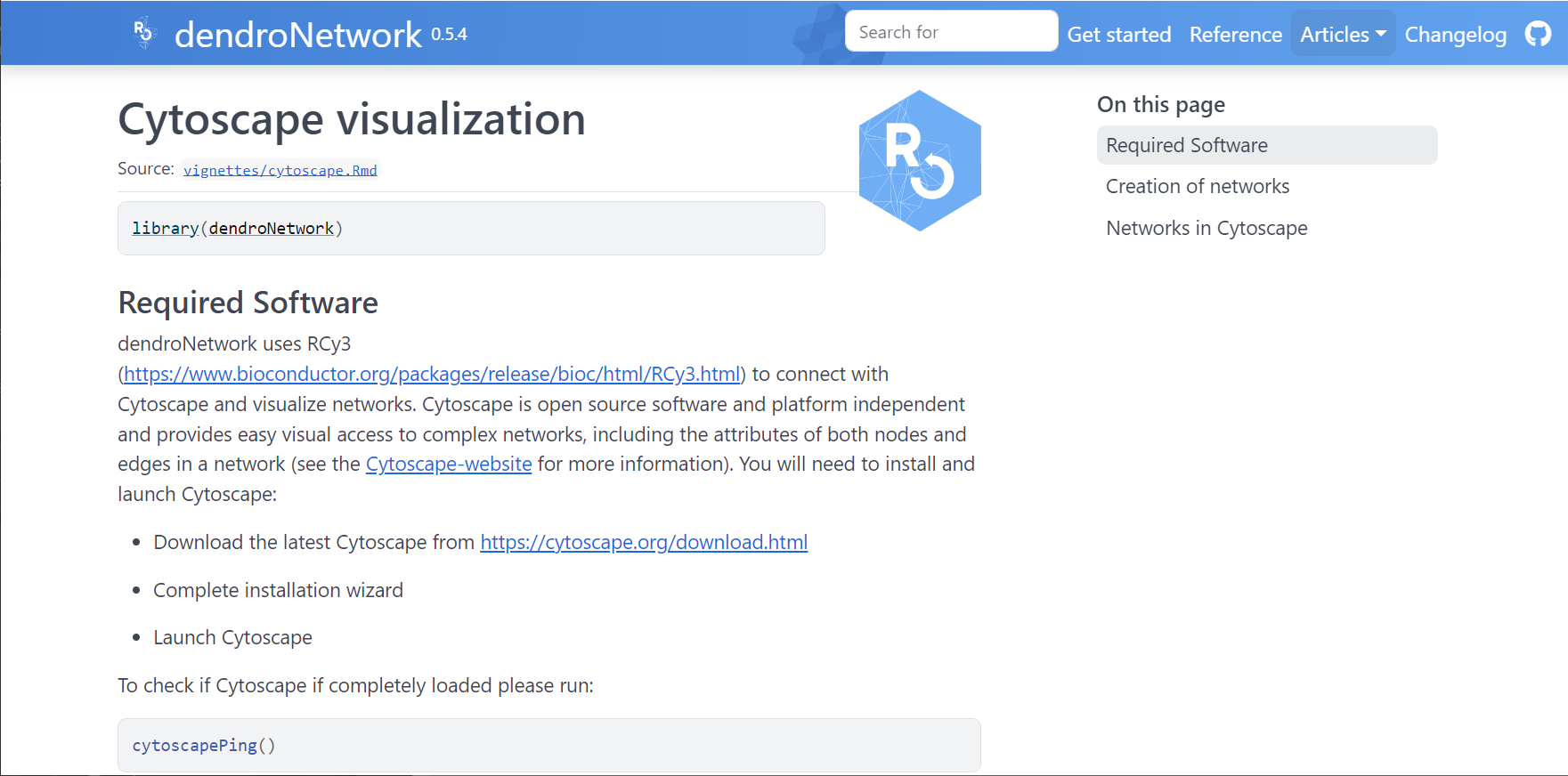Expand the Articles dropdown menu
This screenshot has width=1568, height=776.
click(x=1342, y=34)
